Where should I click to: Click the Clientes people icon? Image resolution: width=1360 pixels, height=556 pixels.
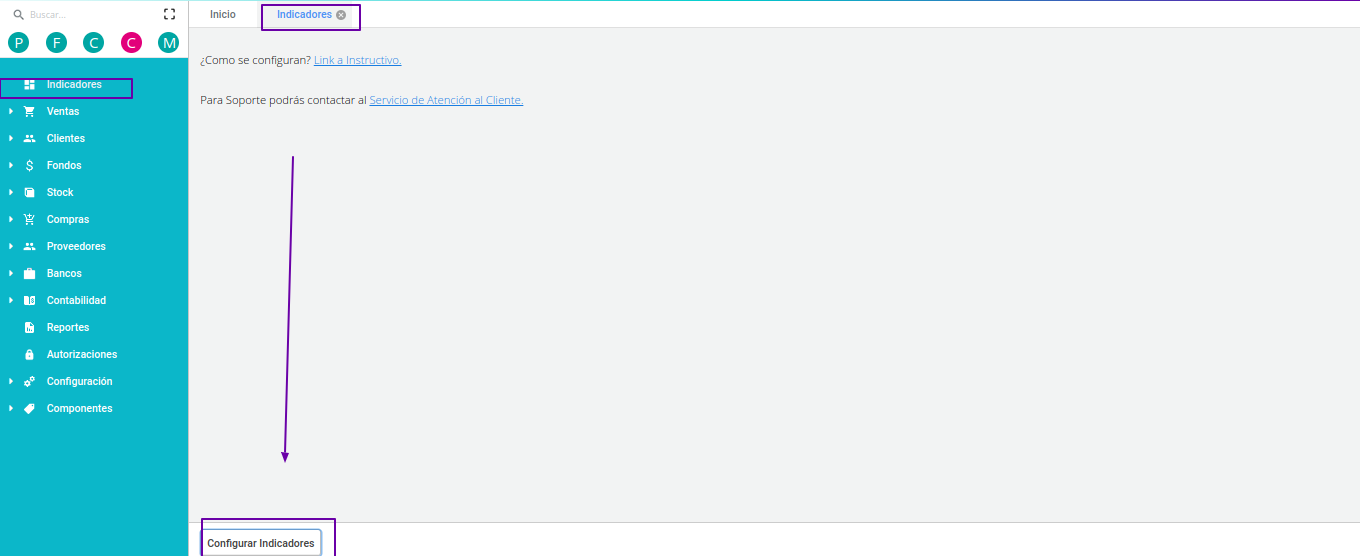pos(29,139)
